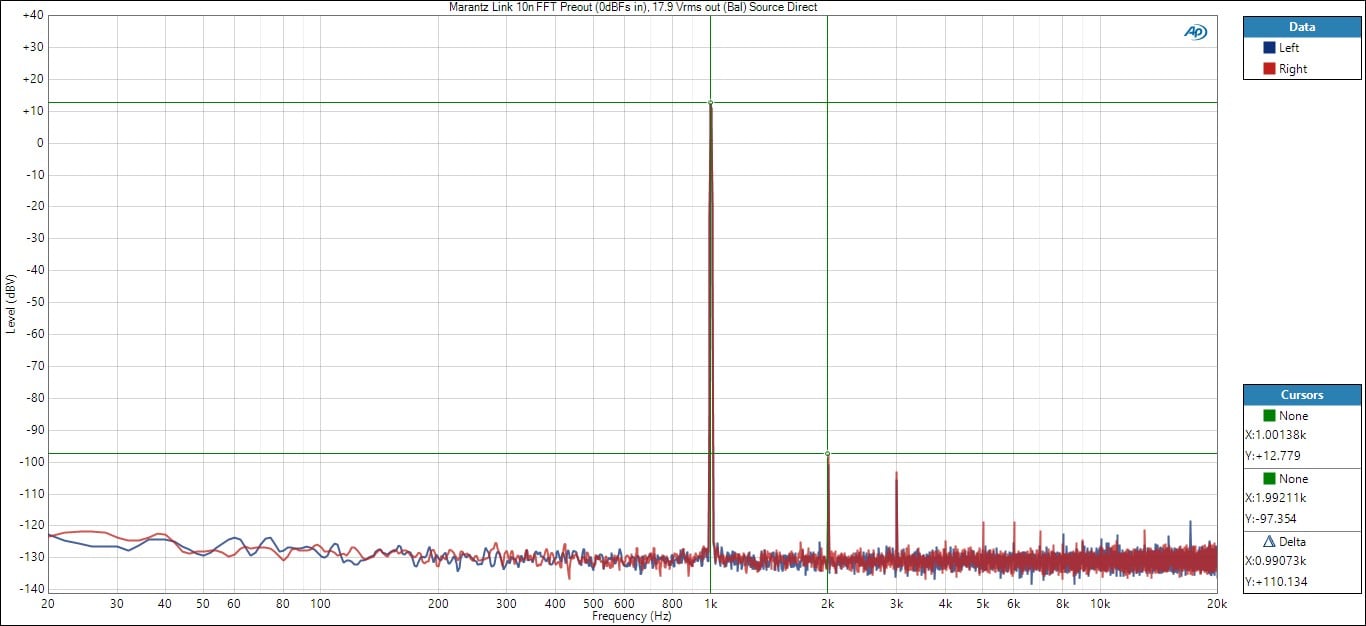Click the Frequency (Hz) axis label
This screenshot has width=1366, height=626.
(x=632, y=617)
